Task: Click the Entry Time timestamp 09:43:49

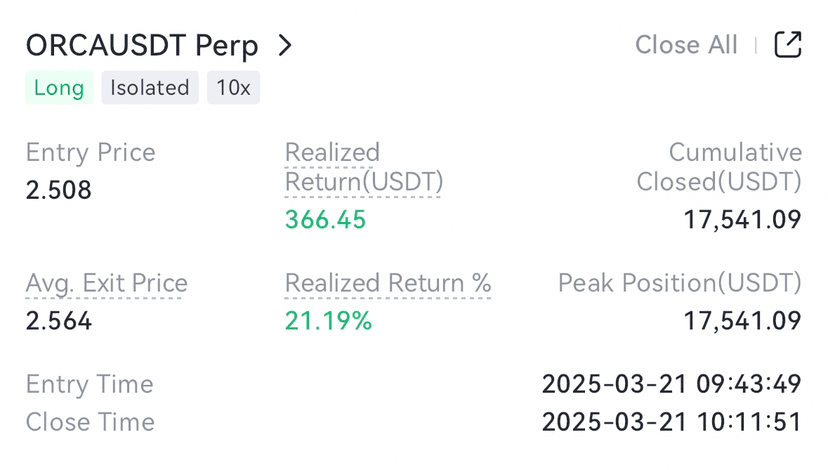Action: pyautogui.click(x=671, y=385)
